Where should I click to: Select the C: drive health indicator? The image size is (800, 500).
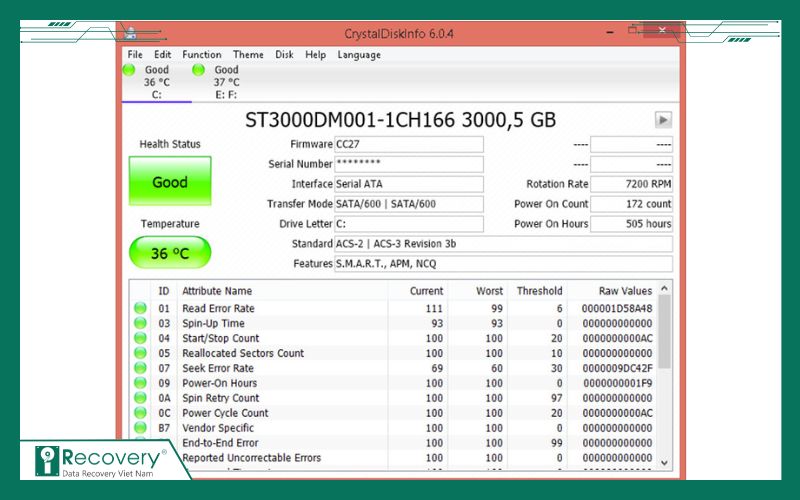[x=156, y=82]
